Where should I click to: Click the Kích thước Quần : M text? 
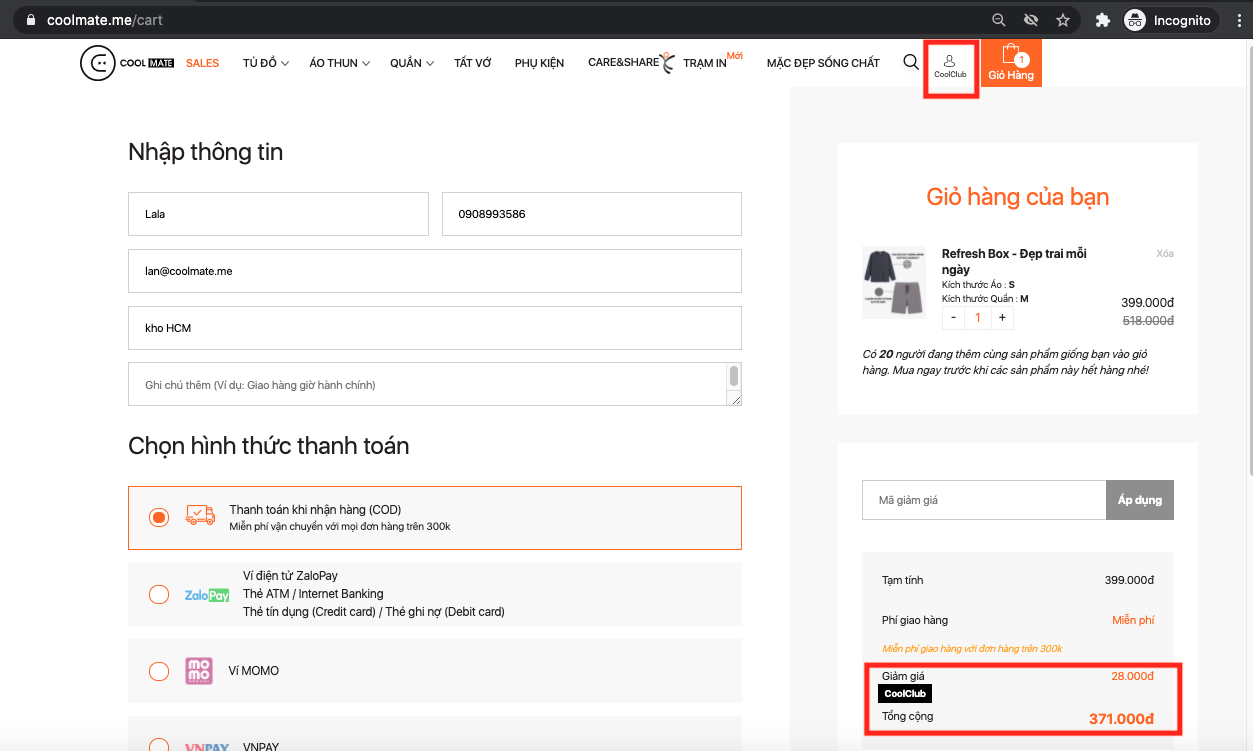pos(985,298)
